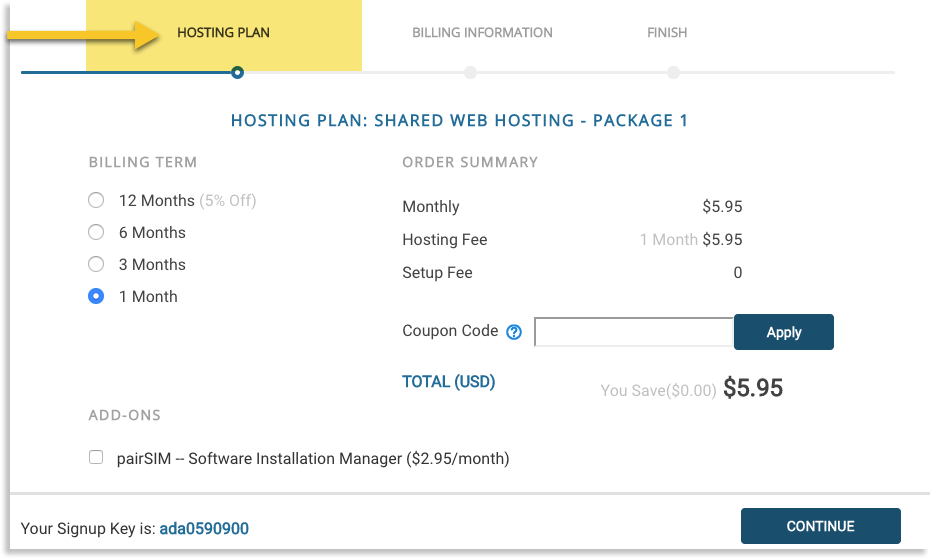Open the Hosting Plan tab
Image resolution: width=930 pixels, height=559 pixels.
[223, 32]
